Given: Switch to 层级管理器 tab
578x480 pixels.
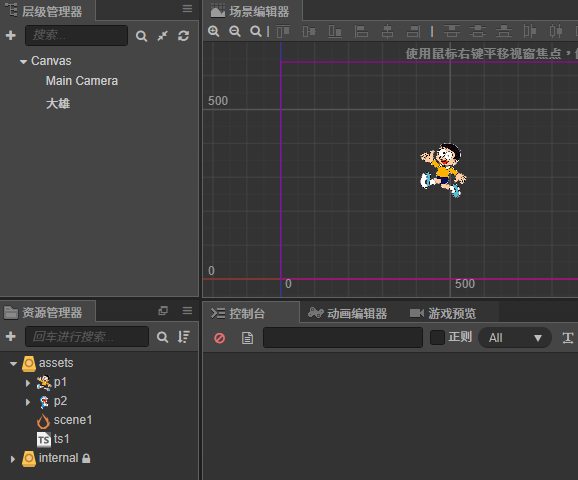Looking at the screenshot, I should coord(48,11).
